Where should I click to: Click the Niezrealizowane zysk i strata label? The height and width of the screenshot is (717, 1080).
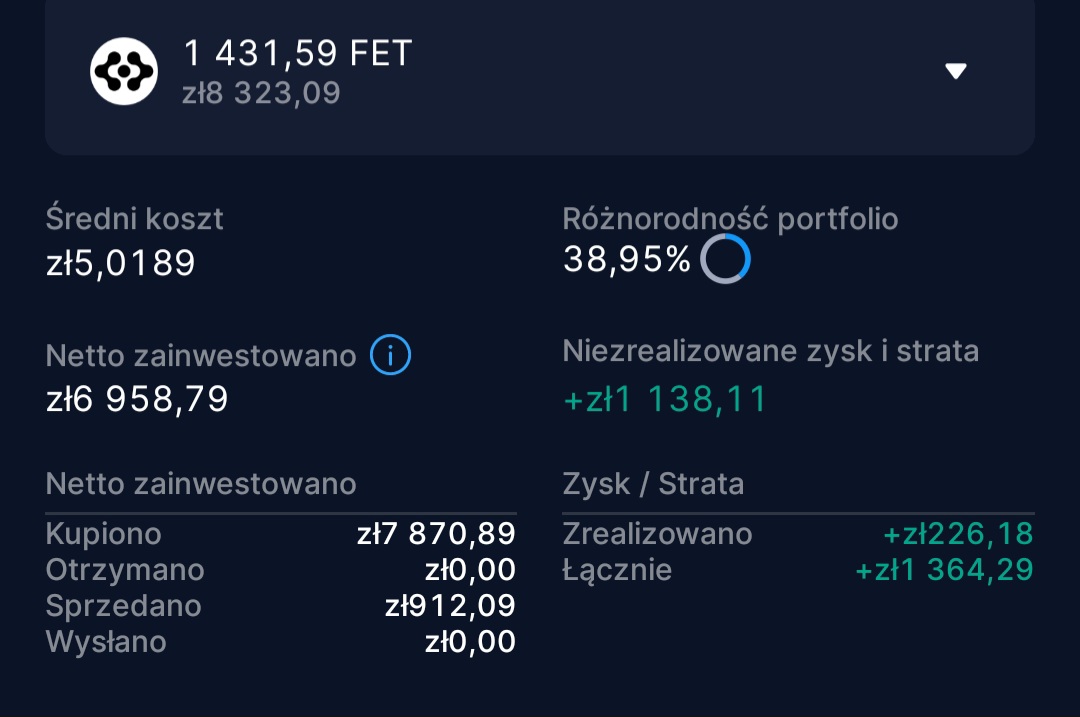pos(770,351)
